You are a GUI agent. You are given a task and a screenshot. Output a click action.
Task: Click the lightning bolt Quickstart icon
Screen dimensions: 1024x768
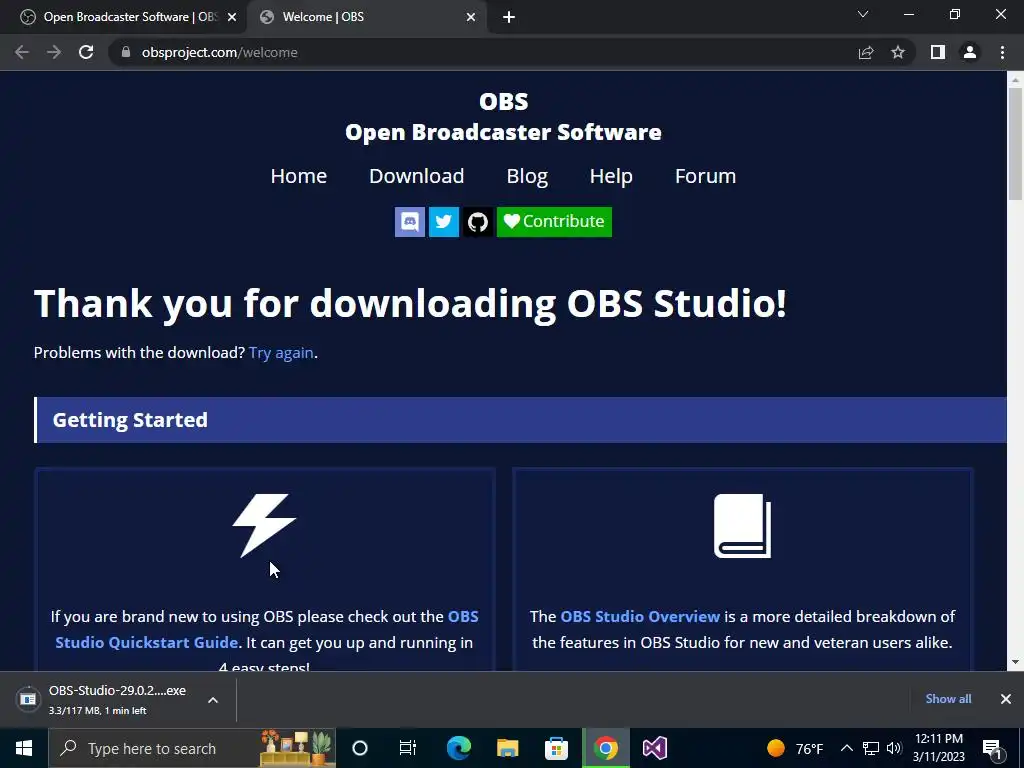(x=264, y=525)
